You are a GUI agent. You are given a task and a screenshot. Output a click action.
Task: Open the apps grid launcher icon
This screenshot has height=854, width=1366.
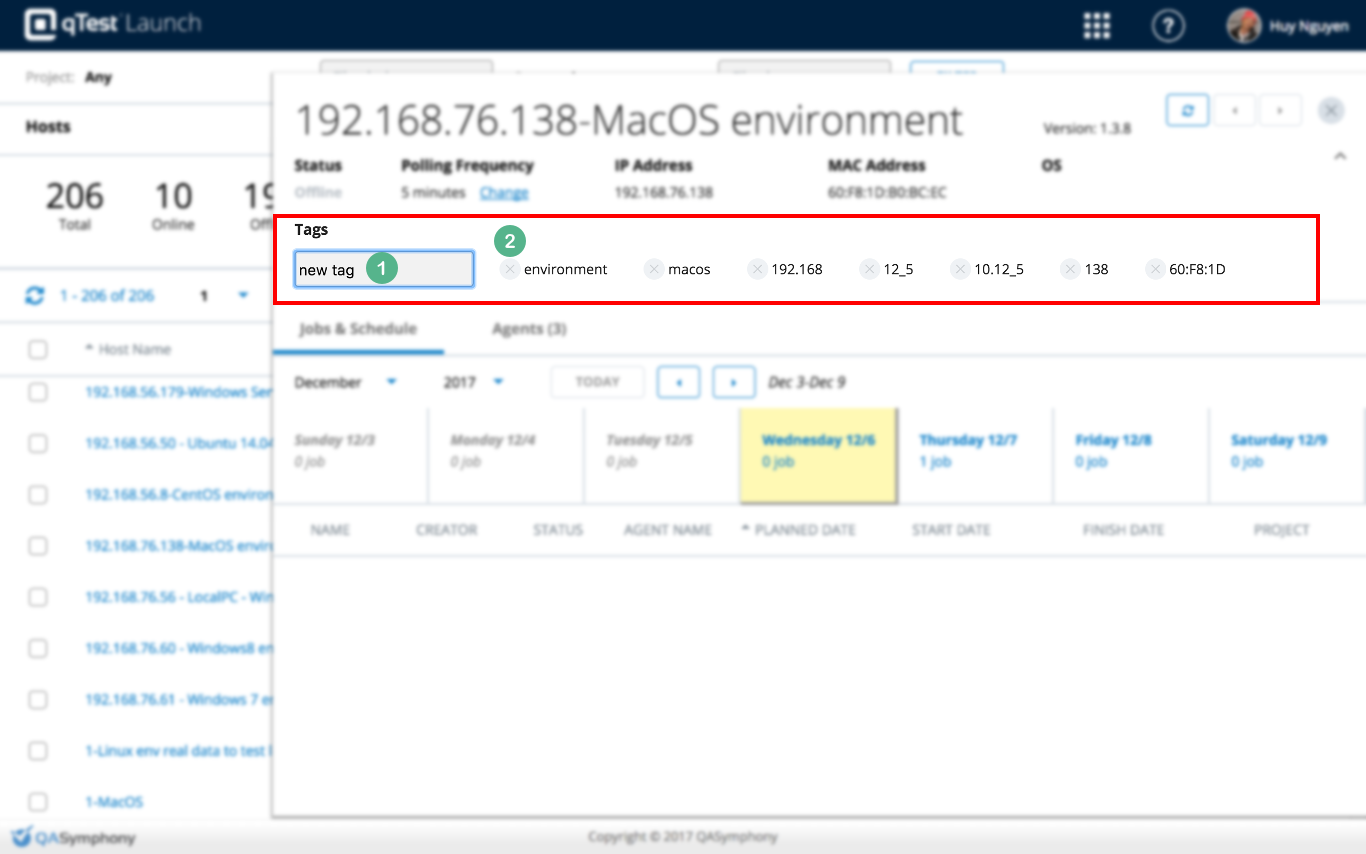[x=1097, y=26]
